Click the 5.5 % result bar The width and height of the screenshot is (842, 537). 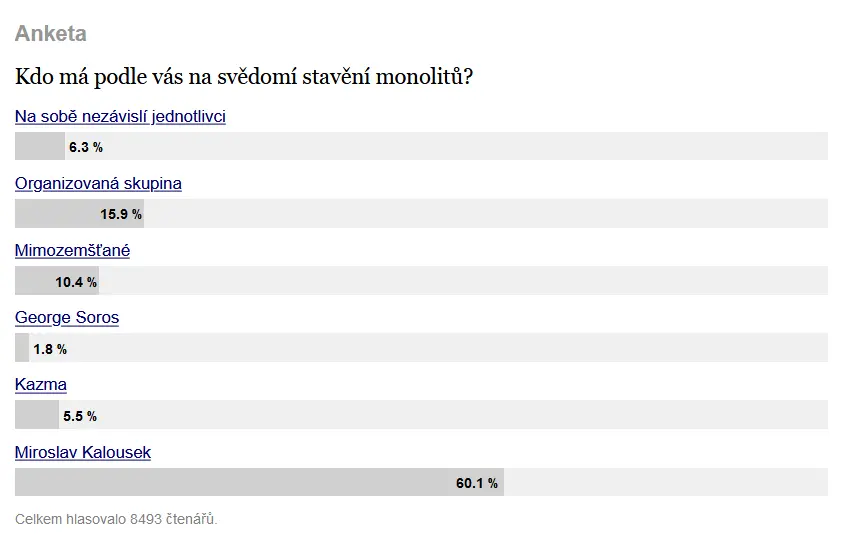click(x=421, y=415)
